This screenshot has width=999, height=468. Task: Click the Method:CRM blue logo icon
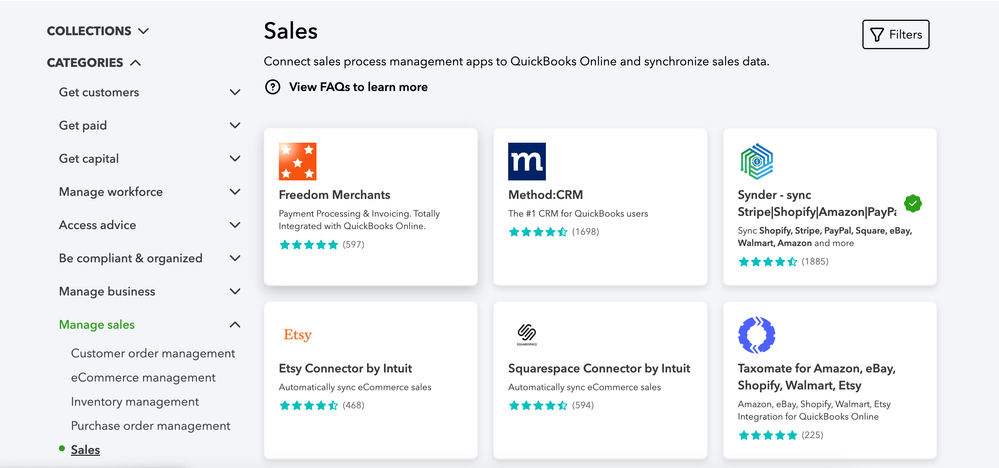point(527,162)
